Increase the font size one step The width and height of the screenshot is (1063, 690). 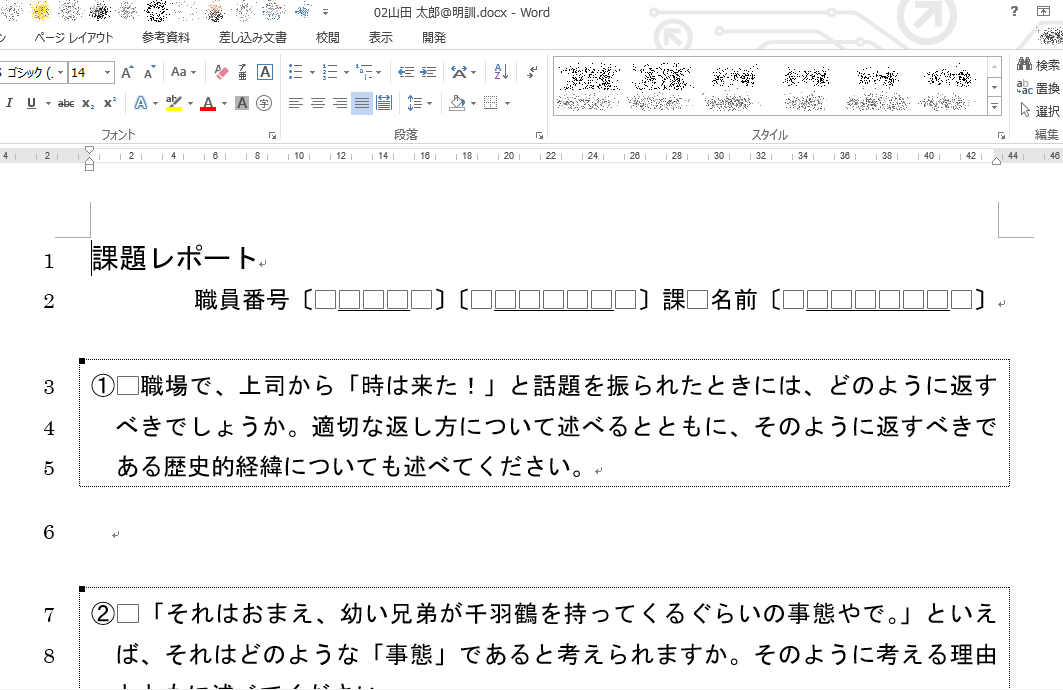pos(127,72)
